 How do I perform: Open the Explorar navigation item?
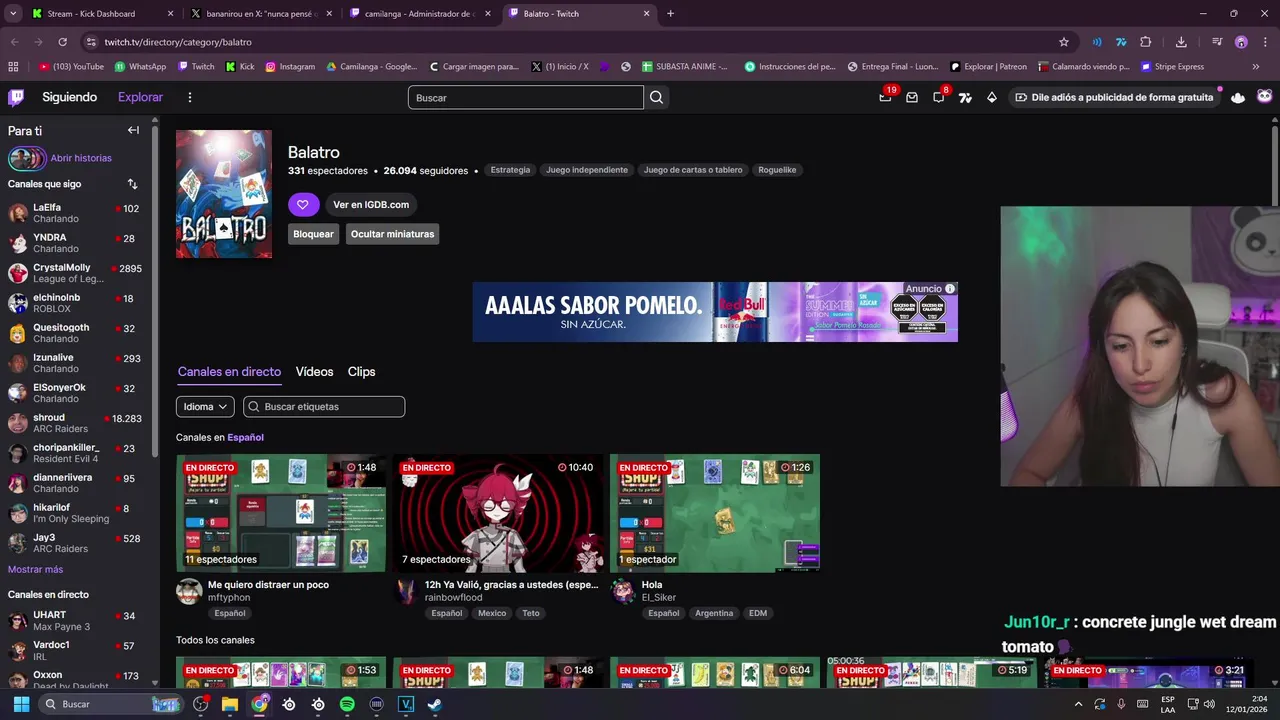[140, 97]
